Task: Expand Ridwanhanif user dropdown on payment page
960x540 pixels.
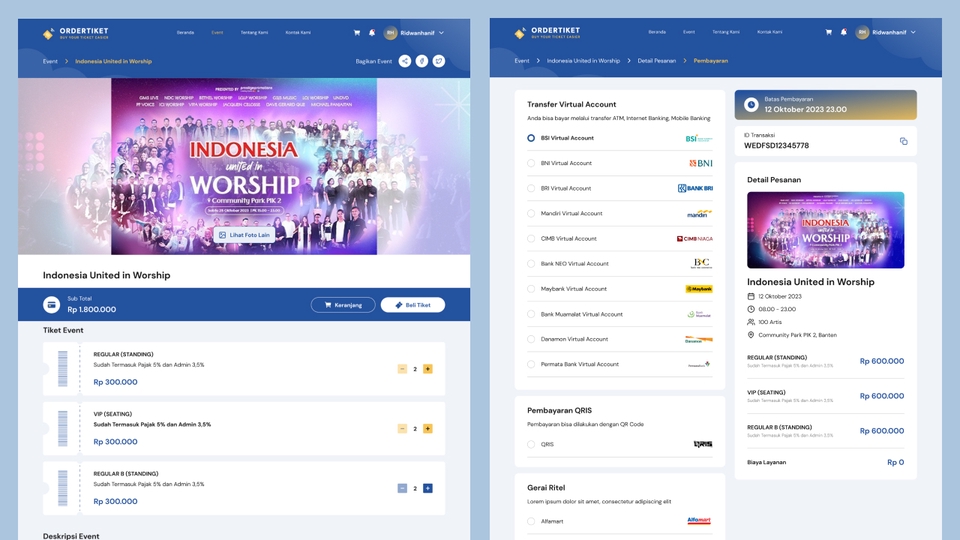Action: [913, 32]
